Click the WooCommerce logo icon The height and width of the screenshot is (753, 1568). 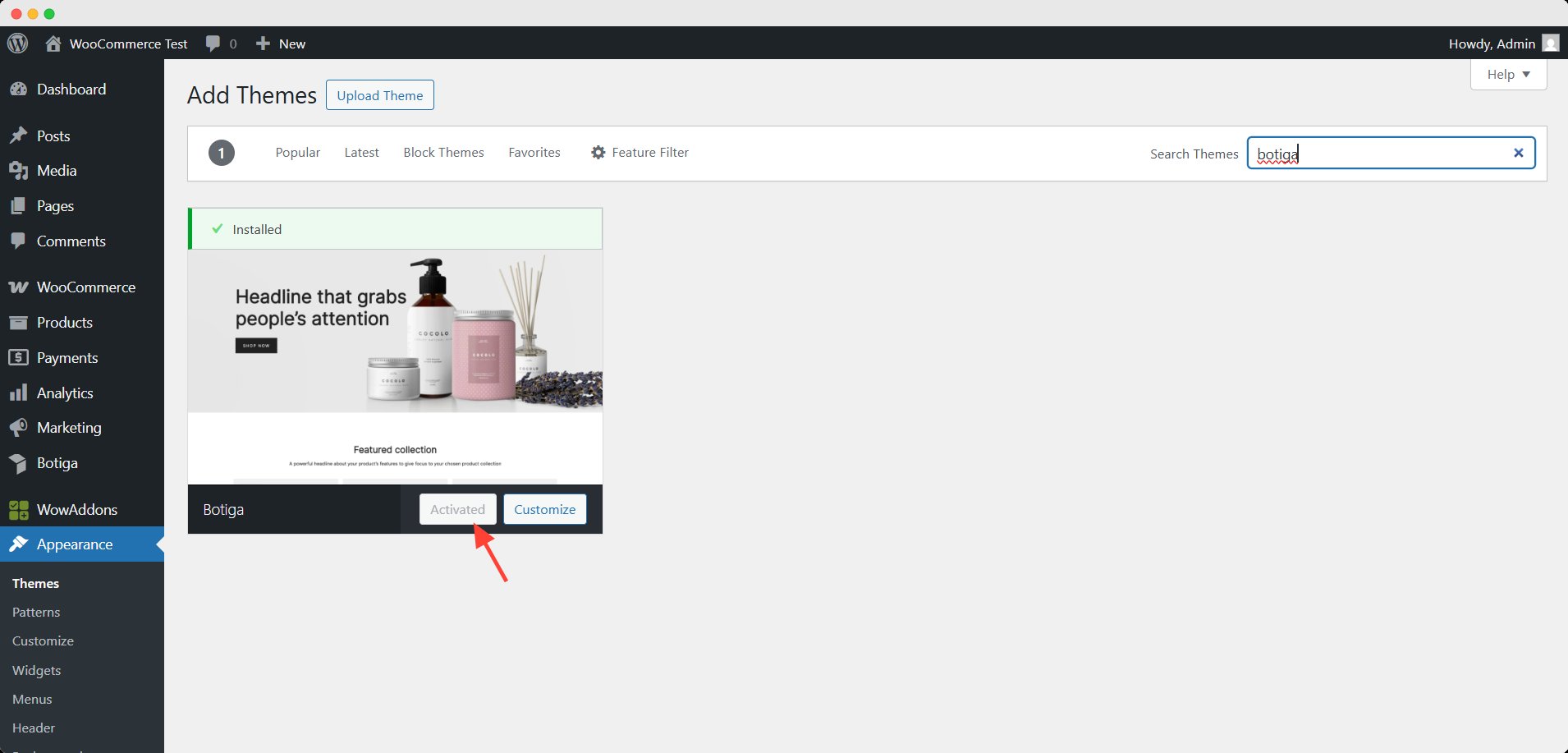tap(18, 287)
